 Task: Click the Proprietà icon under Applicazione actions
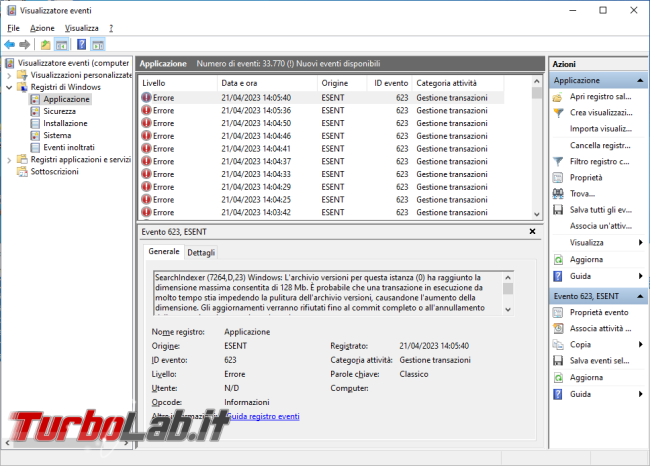pyautogui.click(x=558, y=178)
